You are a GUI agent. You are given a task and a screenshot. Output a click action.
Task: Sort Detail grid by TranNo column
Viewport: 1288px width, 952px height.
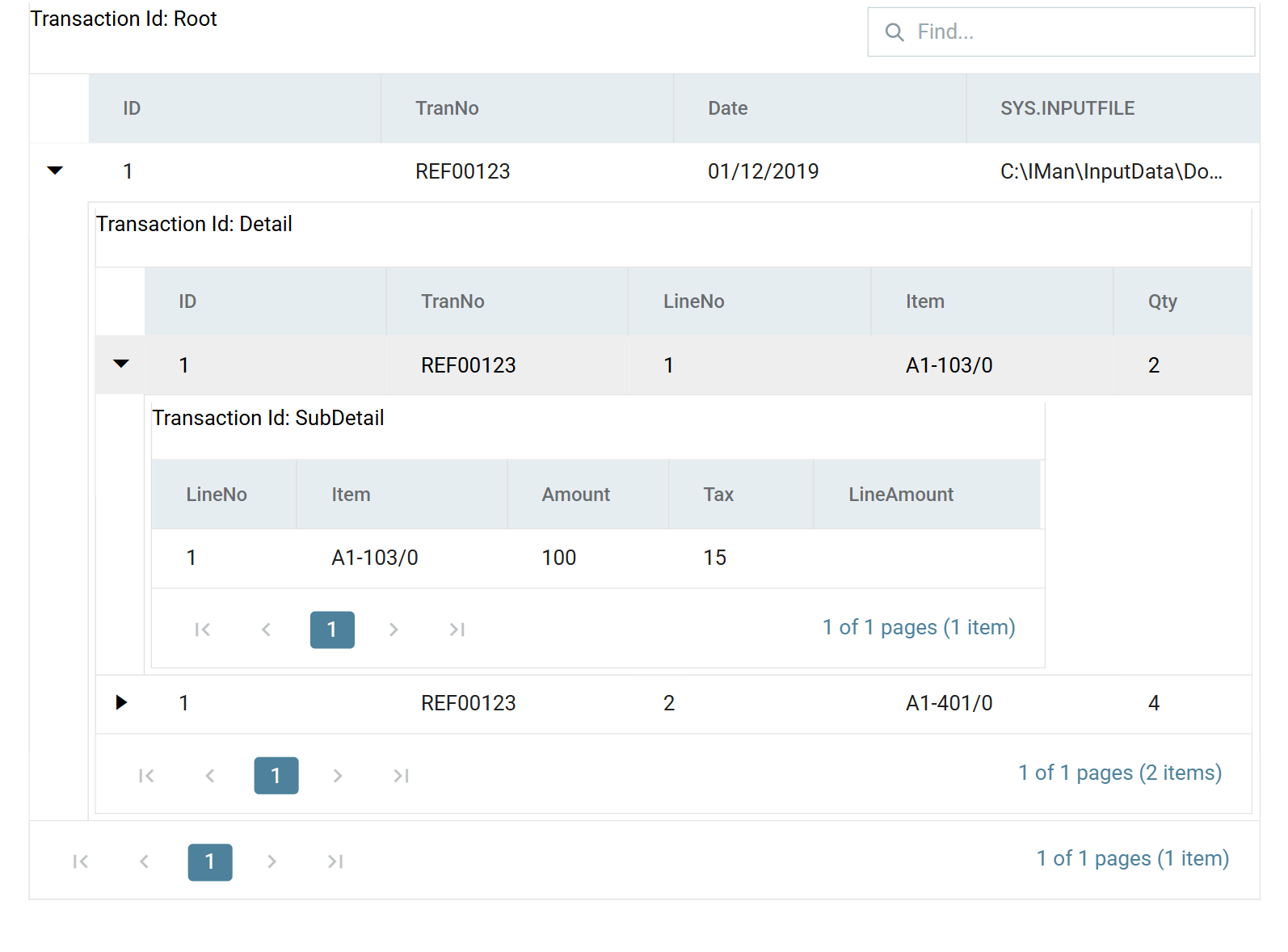pos(507,301)
